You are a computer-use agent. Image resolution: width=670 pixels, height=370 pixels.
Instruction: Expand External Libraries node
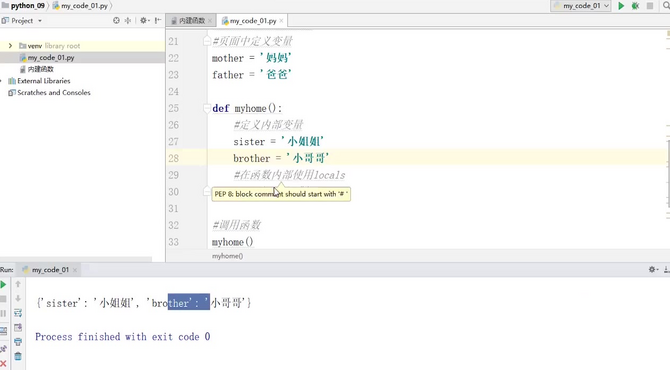(2, 81)
